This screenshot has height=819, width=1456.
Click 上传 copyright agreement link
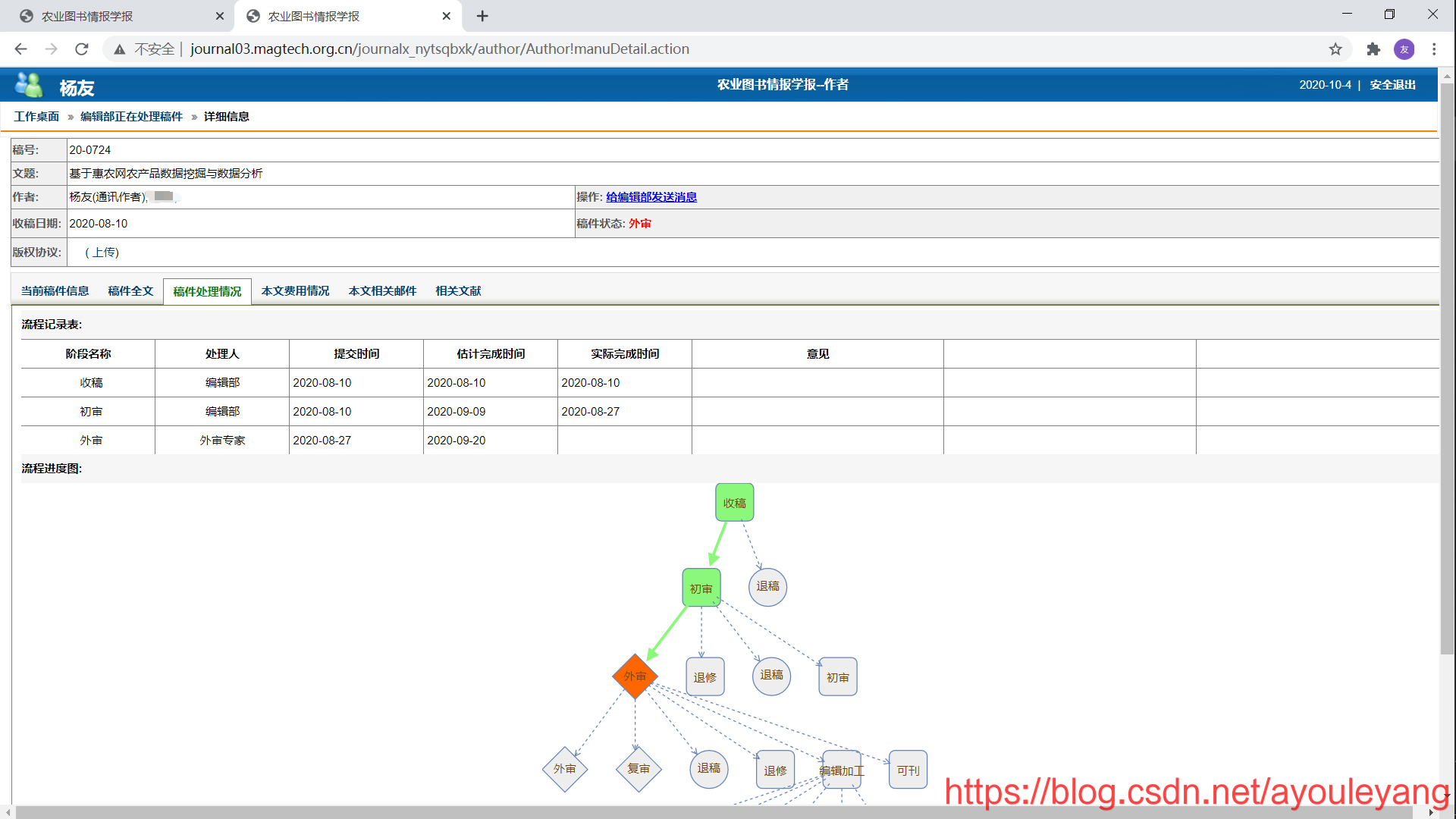pos(105,253)
